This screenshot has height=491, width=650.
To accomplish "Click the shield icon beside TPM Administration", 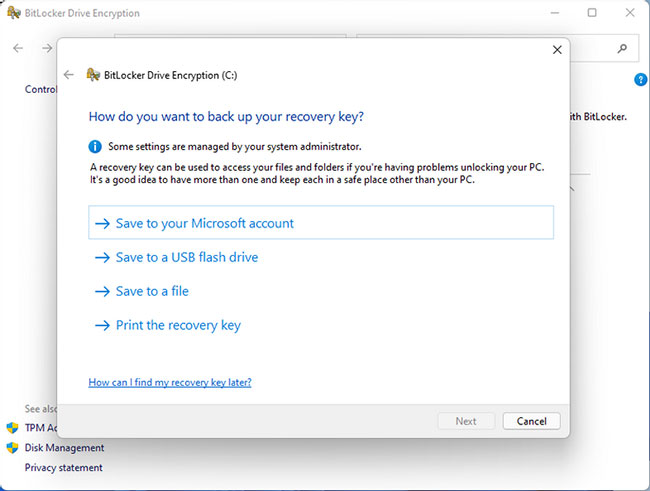I will coord(12,428).
